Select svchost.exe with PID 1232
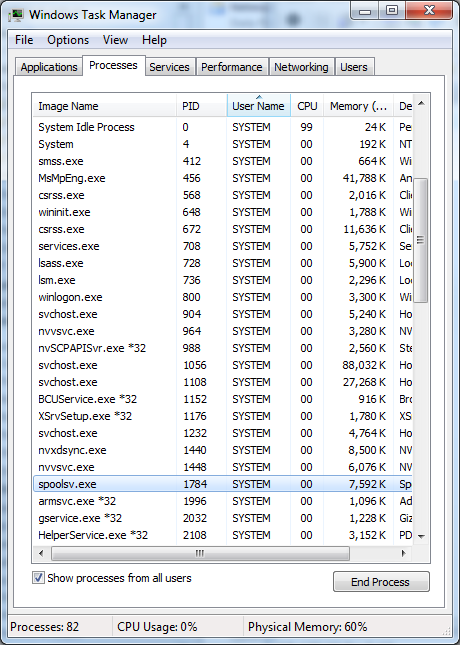Screen dimensions: 460x645 click(x=223, y=433)
